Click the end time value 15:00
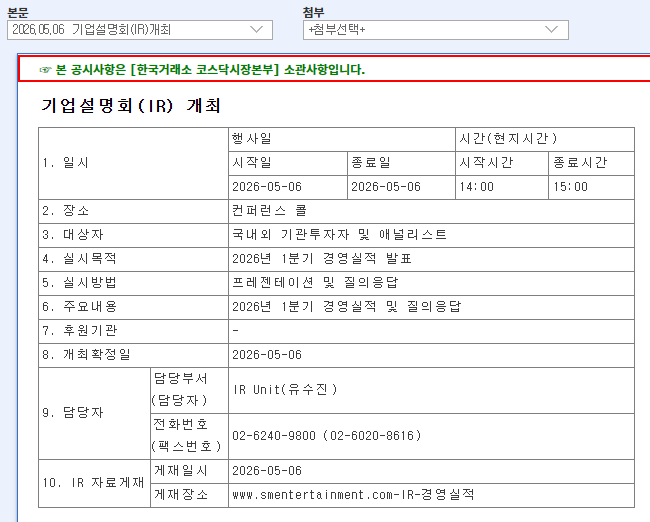650x522 pixels. click(x=571, y=187)
